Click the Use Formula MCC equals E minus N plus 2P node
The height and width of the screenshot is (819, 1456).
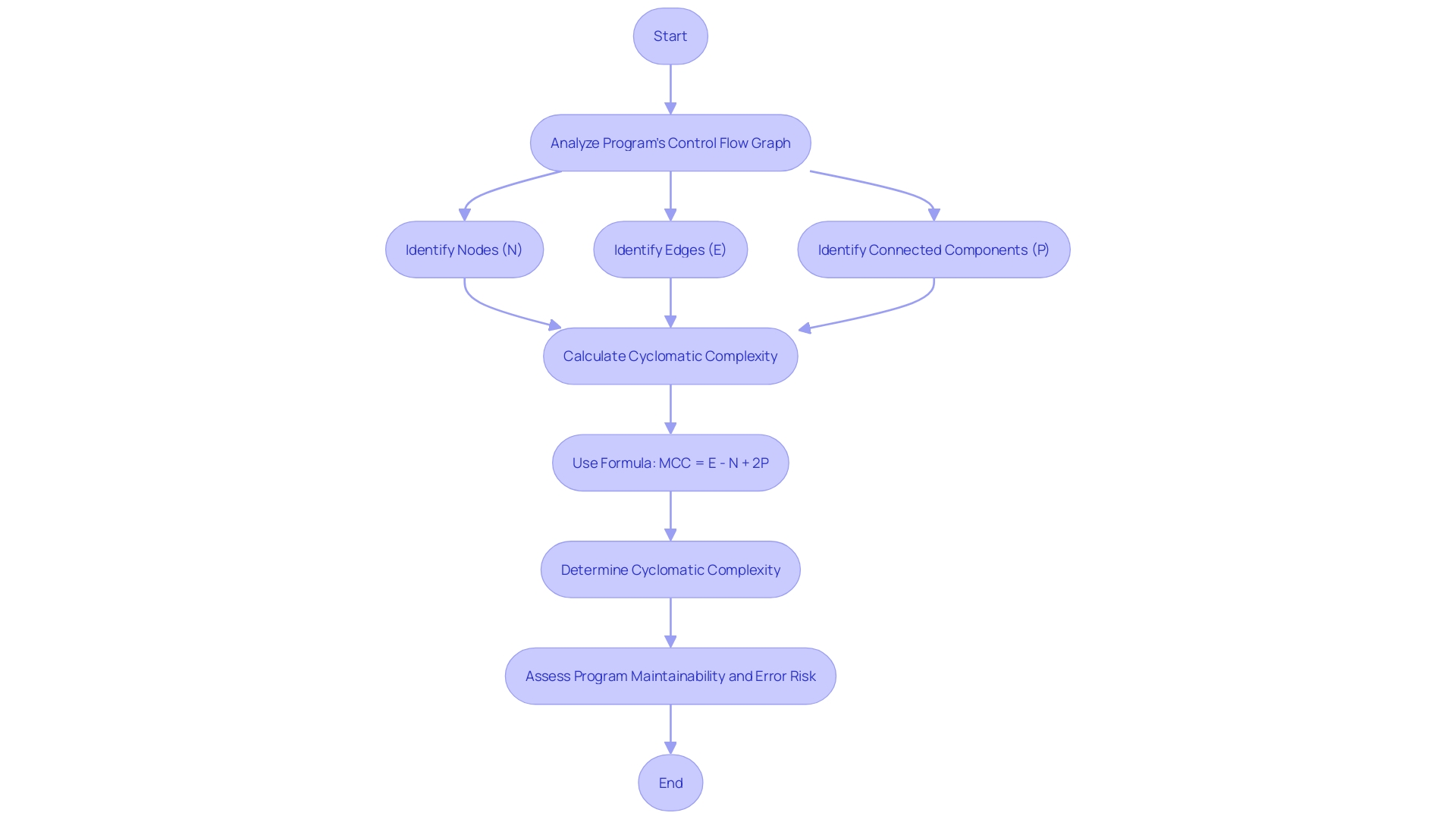click(x=670, y=462)
